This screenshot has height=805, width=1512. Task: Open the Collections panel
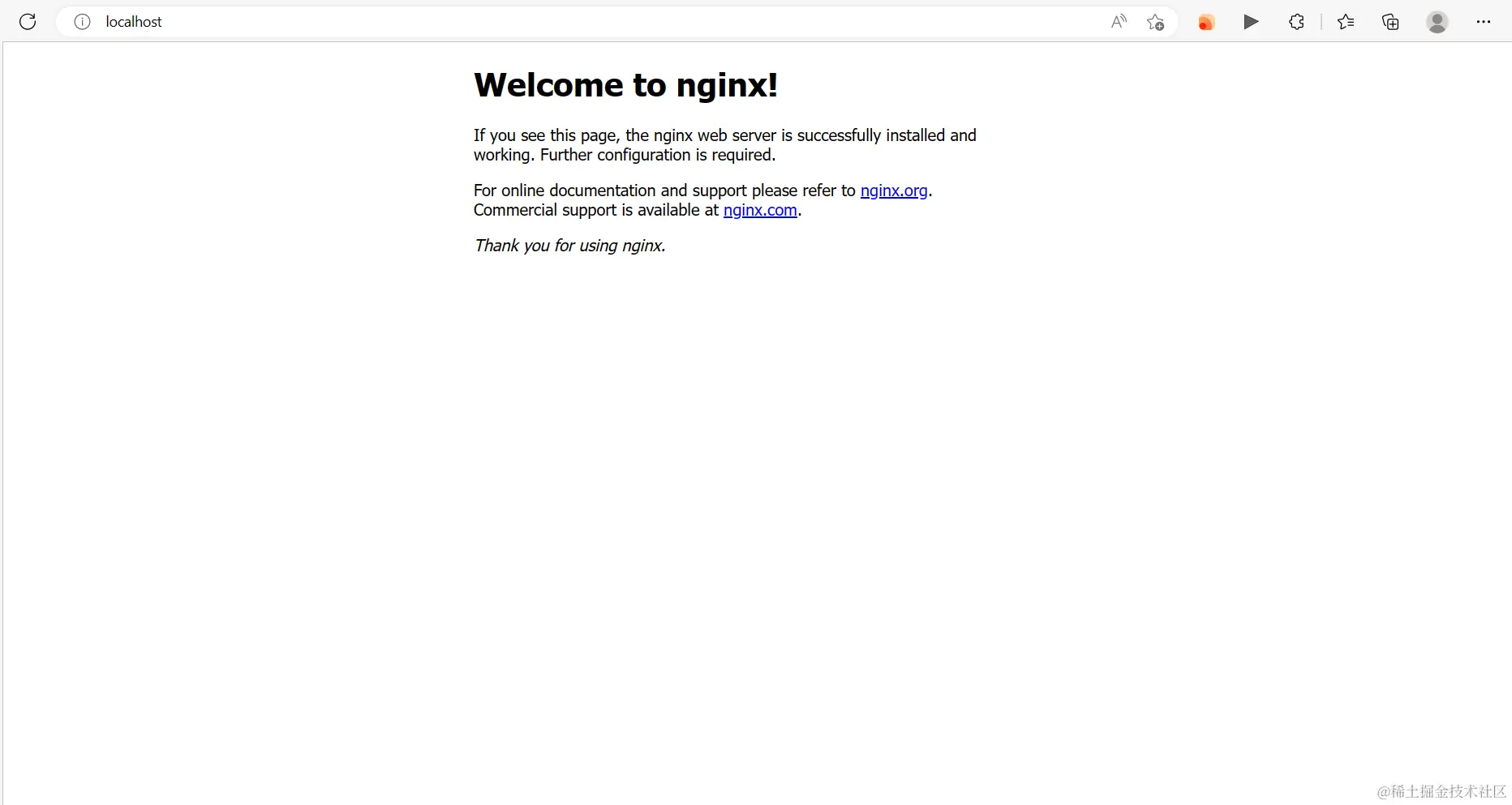pos(1390,22)
